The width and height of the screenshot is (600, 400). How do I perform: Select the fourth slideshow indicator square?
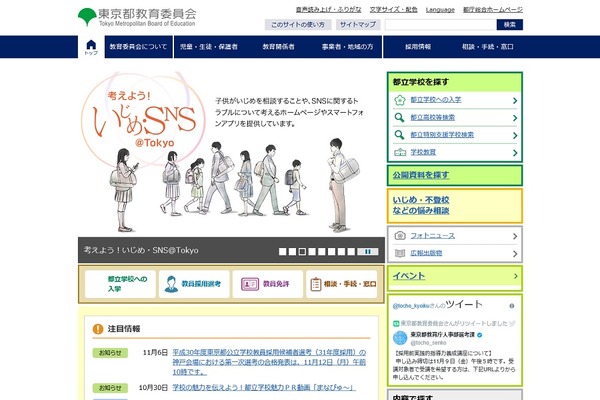pos(312,251)
